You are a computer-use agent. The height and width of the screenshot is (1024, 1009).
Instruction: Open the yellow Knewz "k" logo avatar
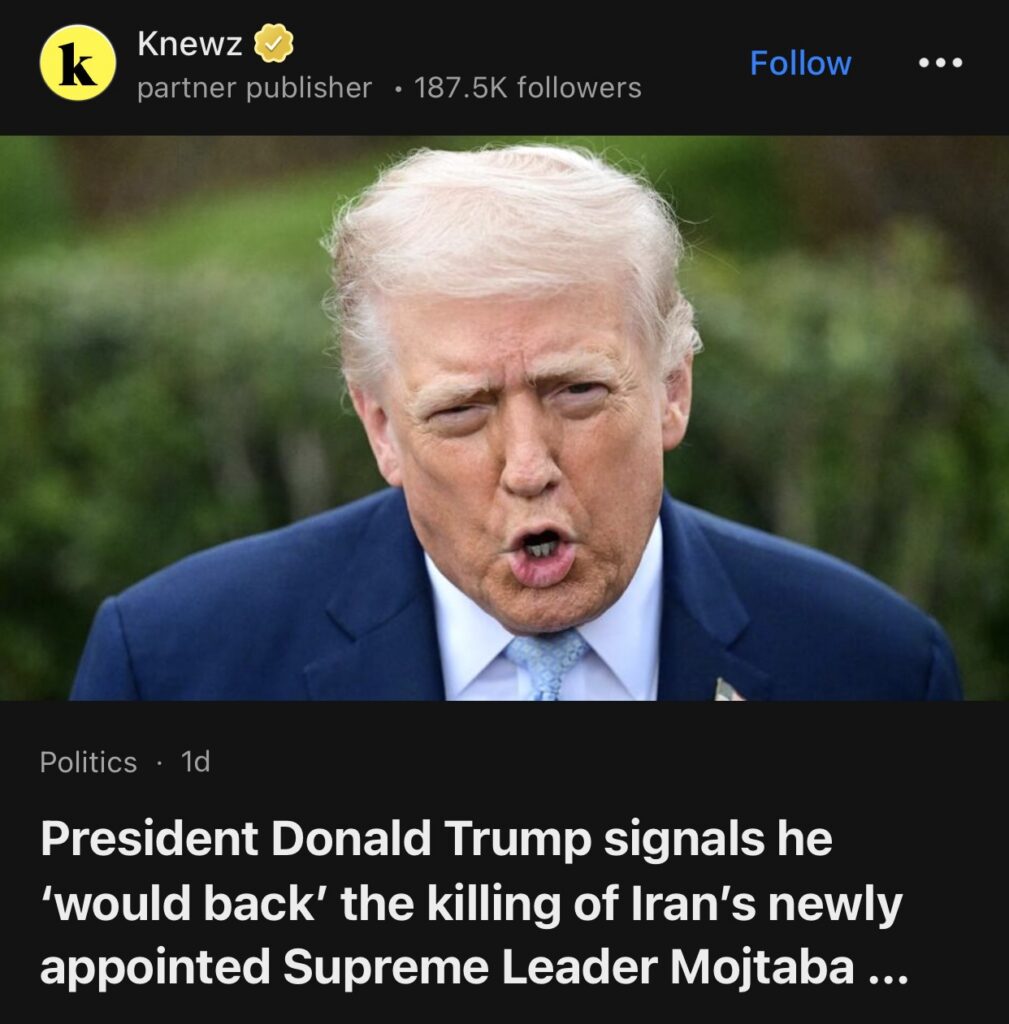pyautogui.click(x=78, y=63)
